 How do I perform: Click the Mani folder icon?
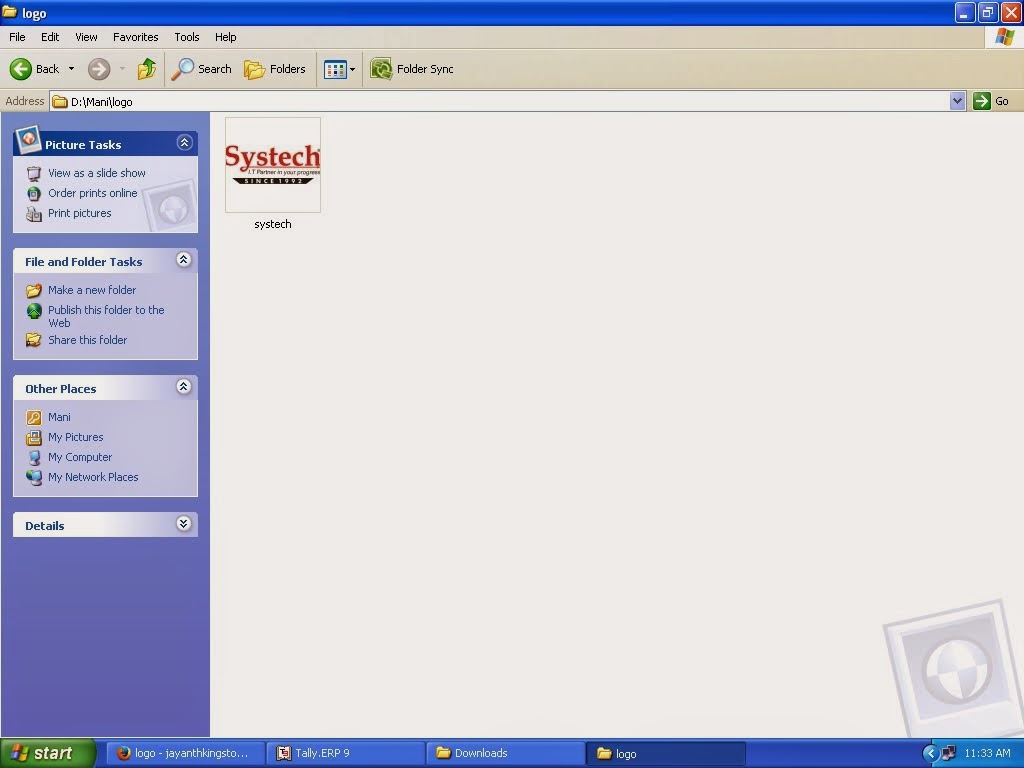[34, 417]
